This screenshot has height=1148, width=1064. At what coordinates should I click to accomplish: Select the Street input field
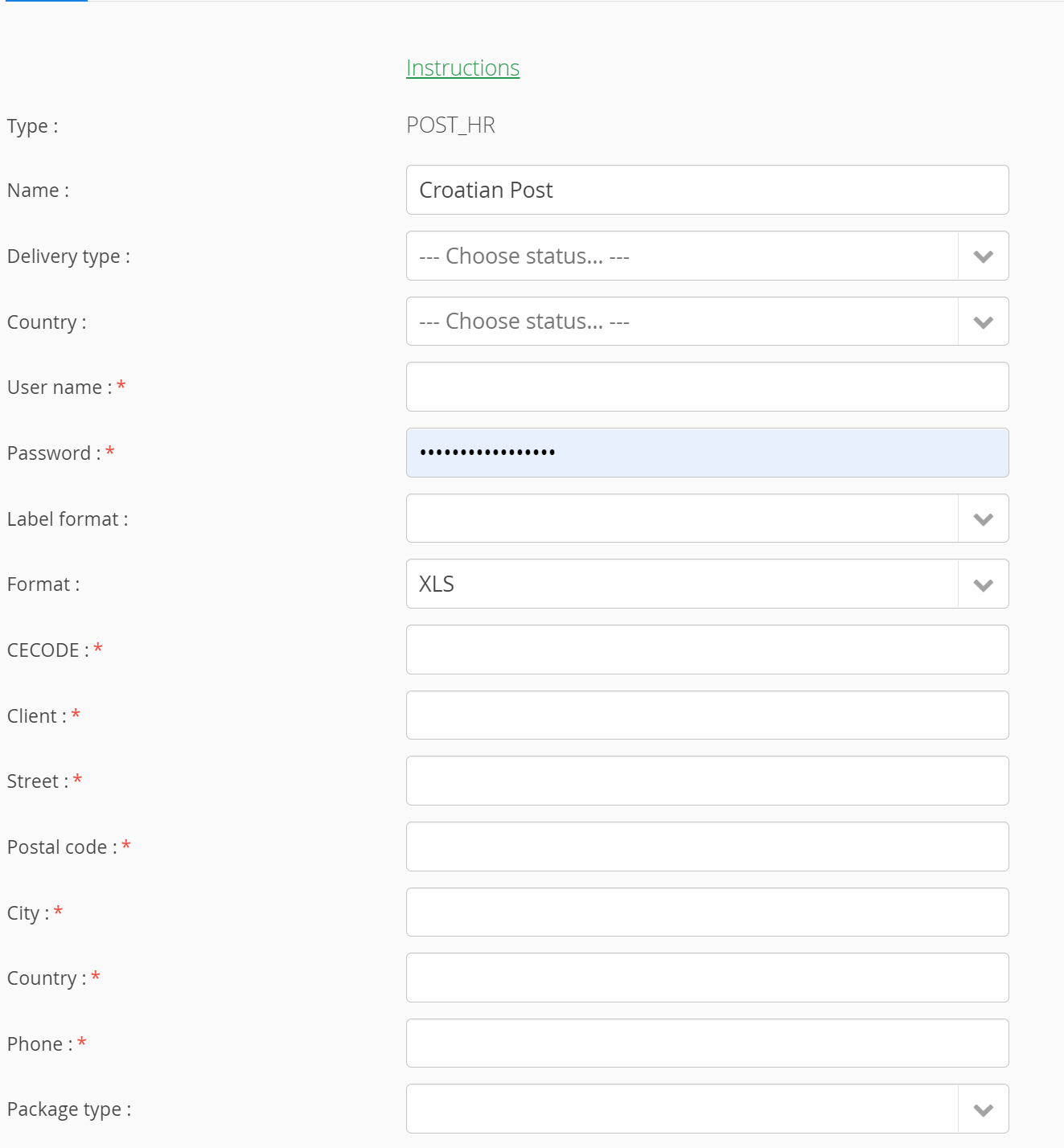coord(707,781)
